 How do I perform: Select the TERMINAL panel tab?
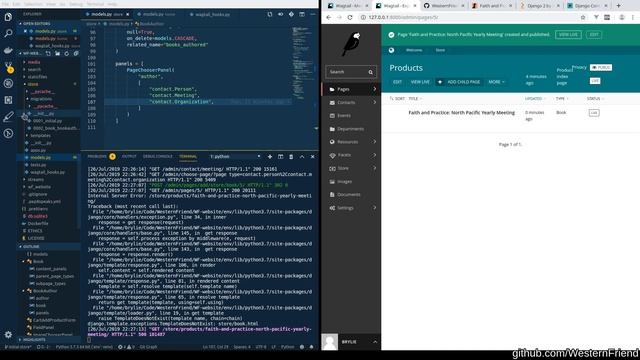click(188, 156)
